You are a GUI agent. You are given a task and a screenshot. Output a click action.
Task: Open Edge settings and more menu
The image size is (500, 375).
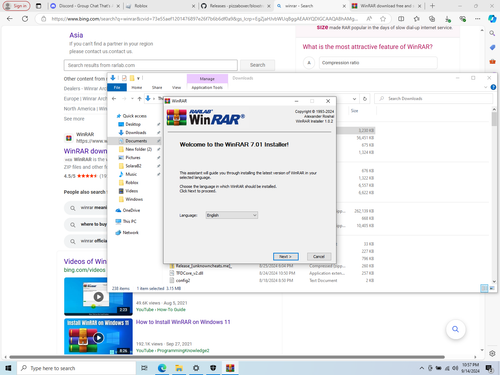click(x=478, y=19)
